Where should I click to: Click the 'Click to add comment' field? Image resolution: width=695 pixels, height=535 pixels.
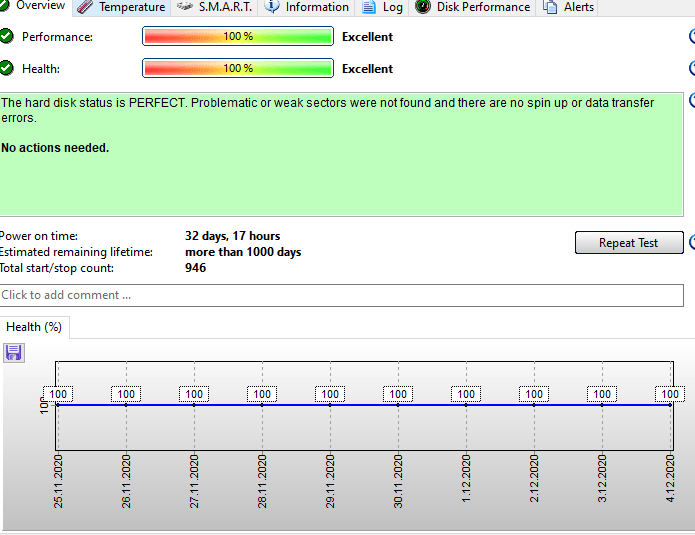pos(342,295)
